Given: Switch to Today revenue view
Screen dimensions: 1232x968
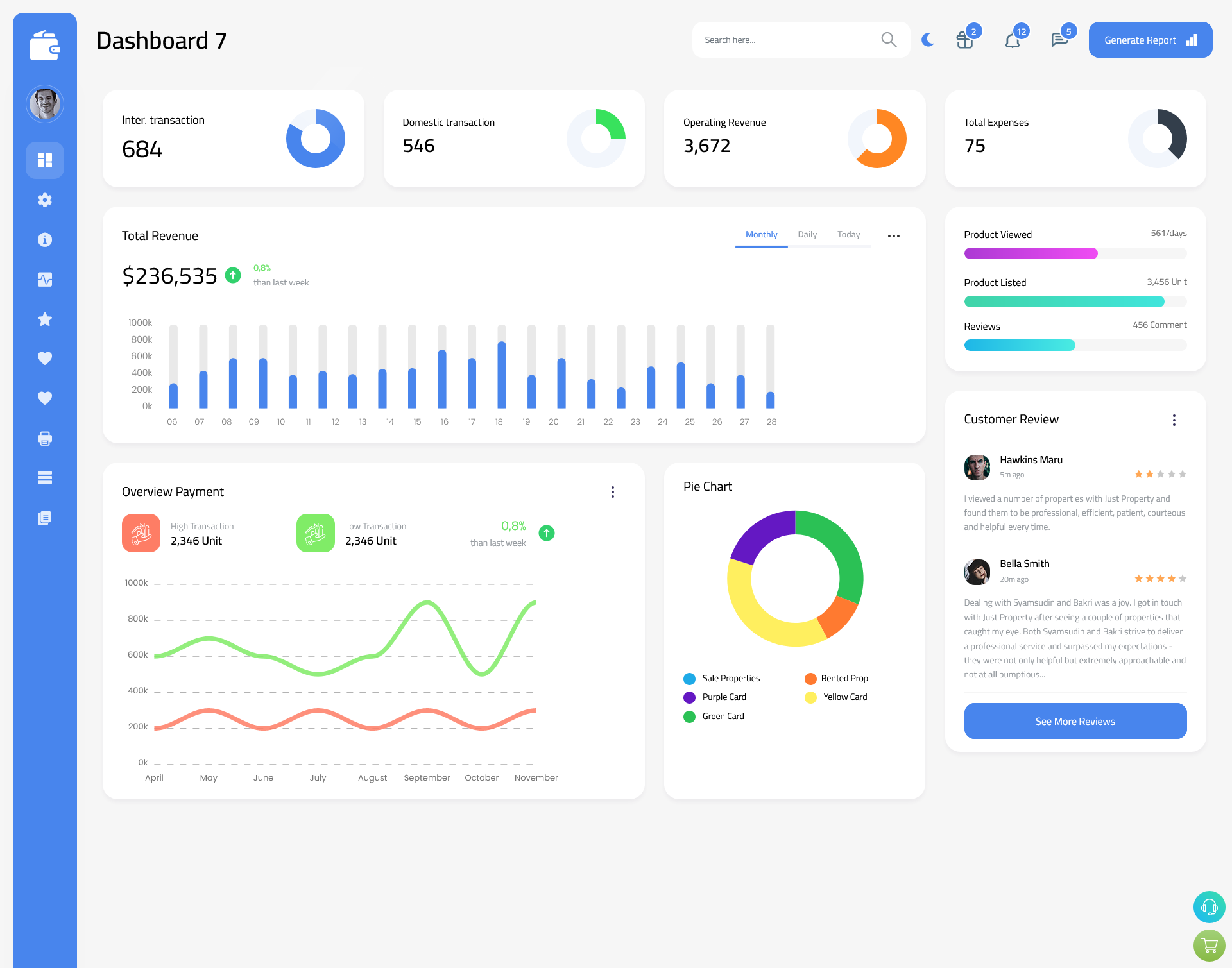Looking at the screenshot, I should (849, 235).
